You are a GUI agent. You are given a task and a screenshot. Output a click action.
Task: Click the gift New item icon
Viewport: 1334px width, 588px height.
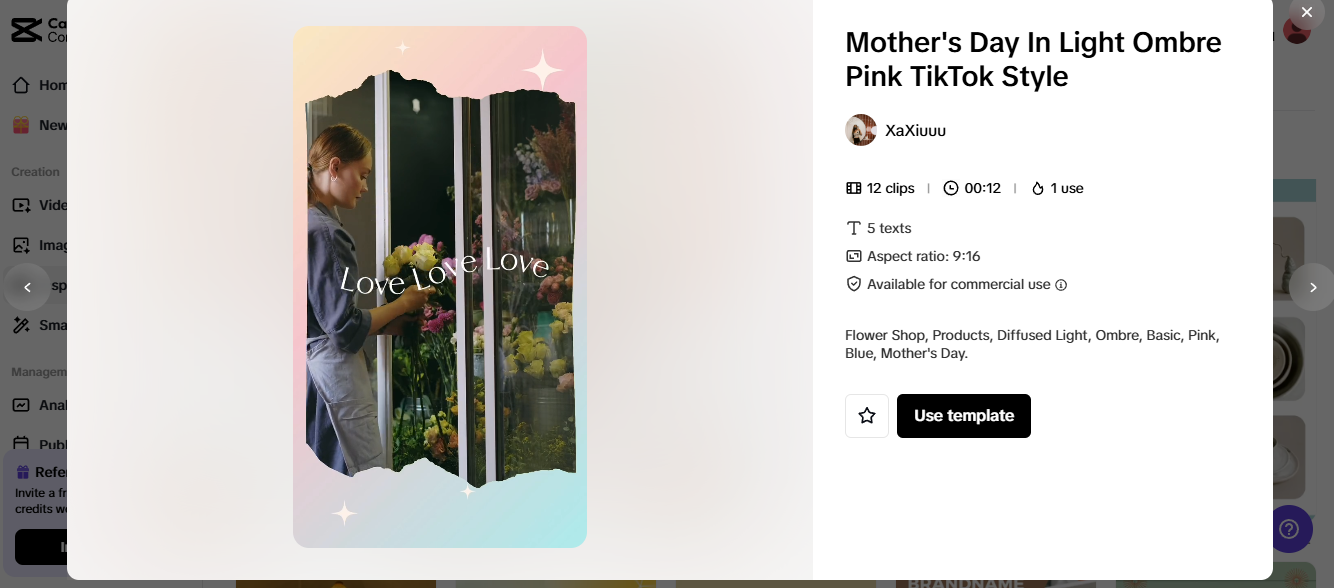point(21,125)
